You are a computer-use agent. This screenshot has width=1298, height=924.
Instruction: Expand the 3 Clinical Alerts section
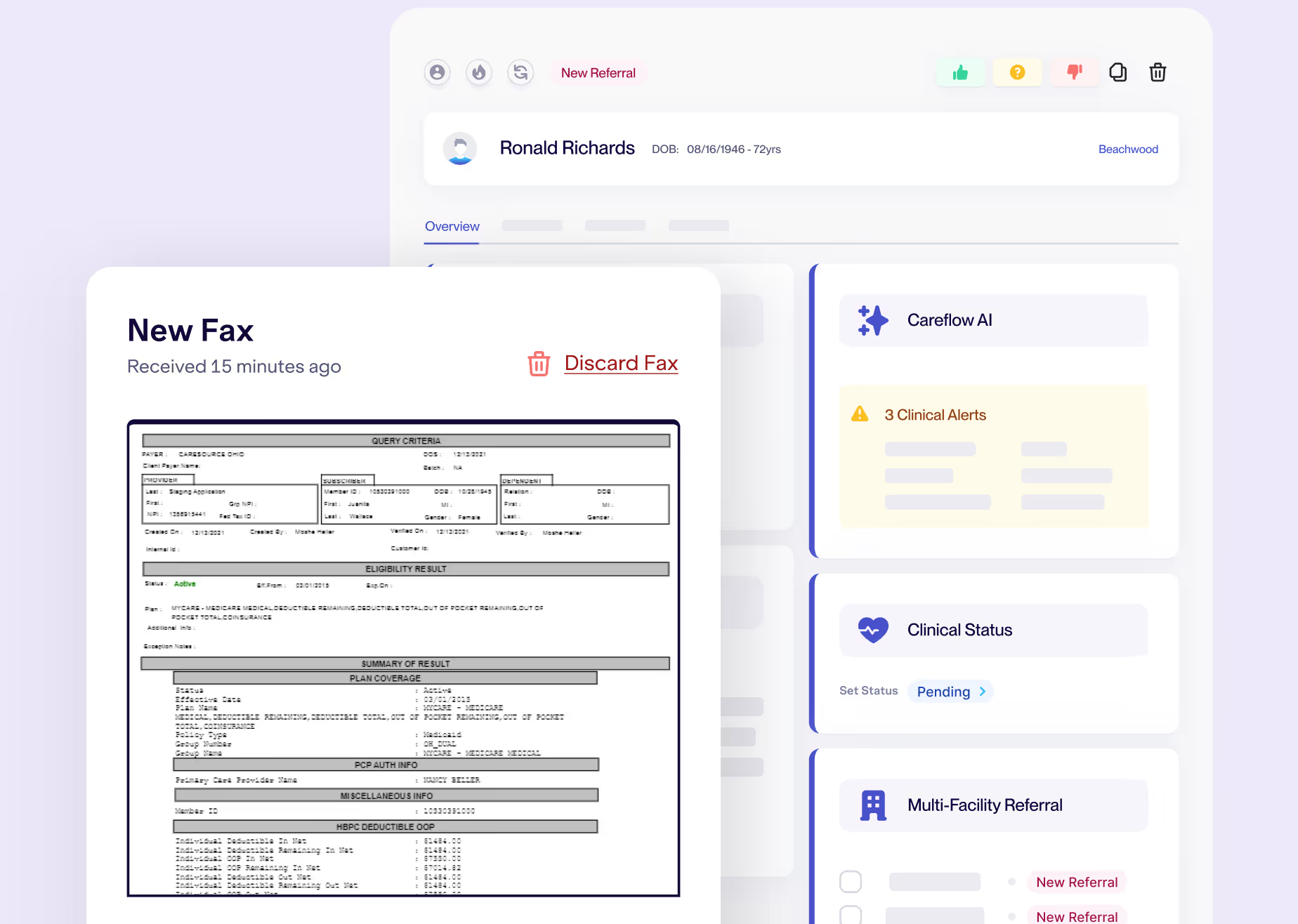click(x=935, y=415)
